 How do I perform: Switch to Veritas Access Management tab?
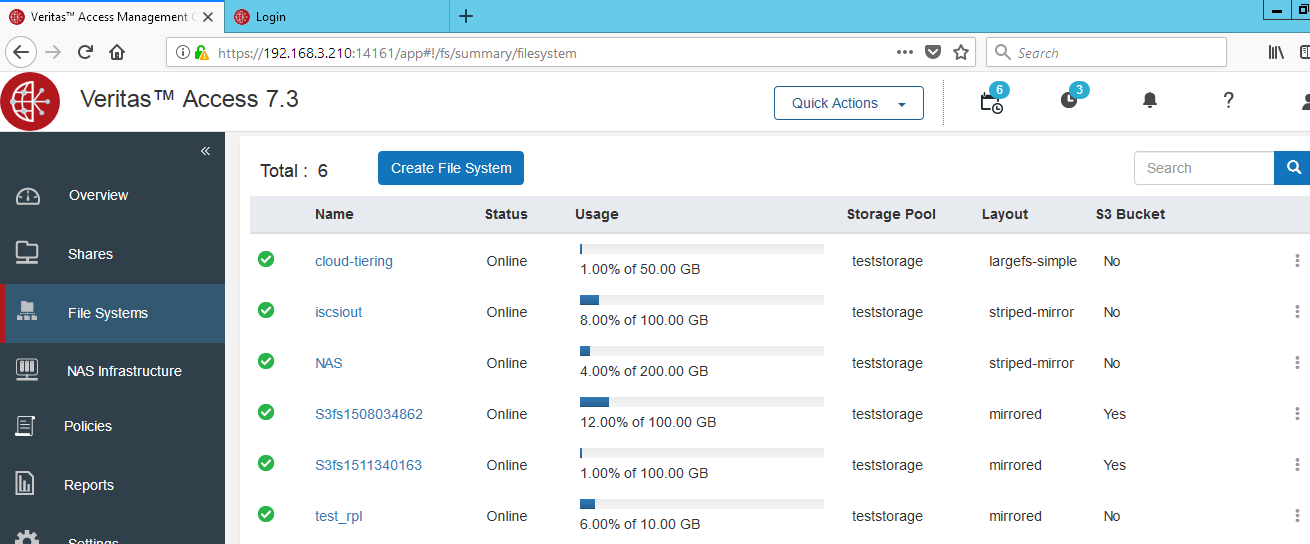[x=112, y=16]
